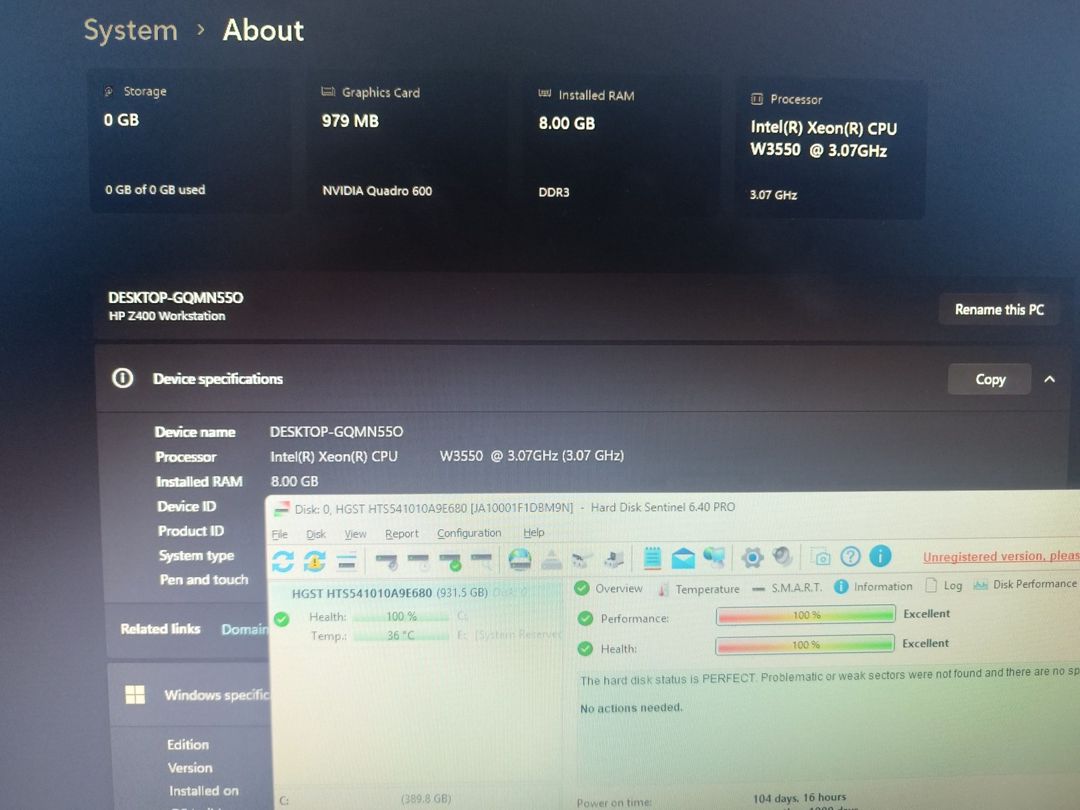Viewport: 1080px width, 810px height.
Task: Click the Processor card showing Xeon W3550
Action: point(829,147)
